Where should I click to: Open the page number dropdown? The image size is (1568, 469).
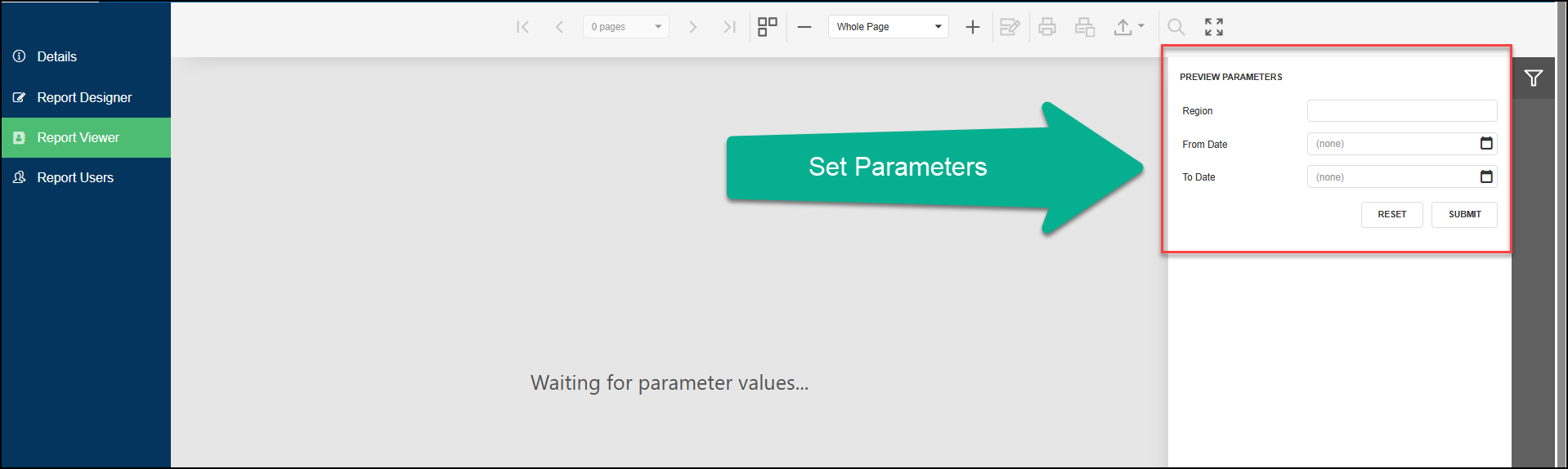(626, 27)
